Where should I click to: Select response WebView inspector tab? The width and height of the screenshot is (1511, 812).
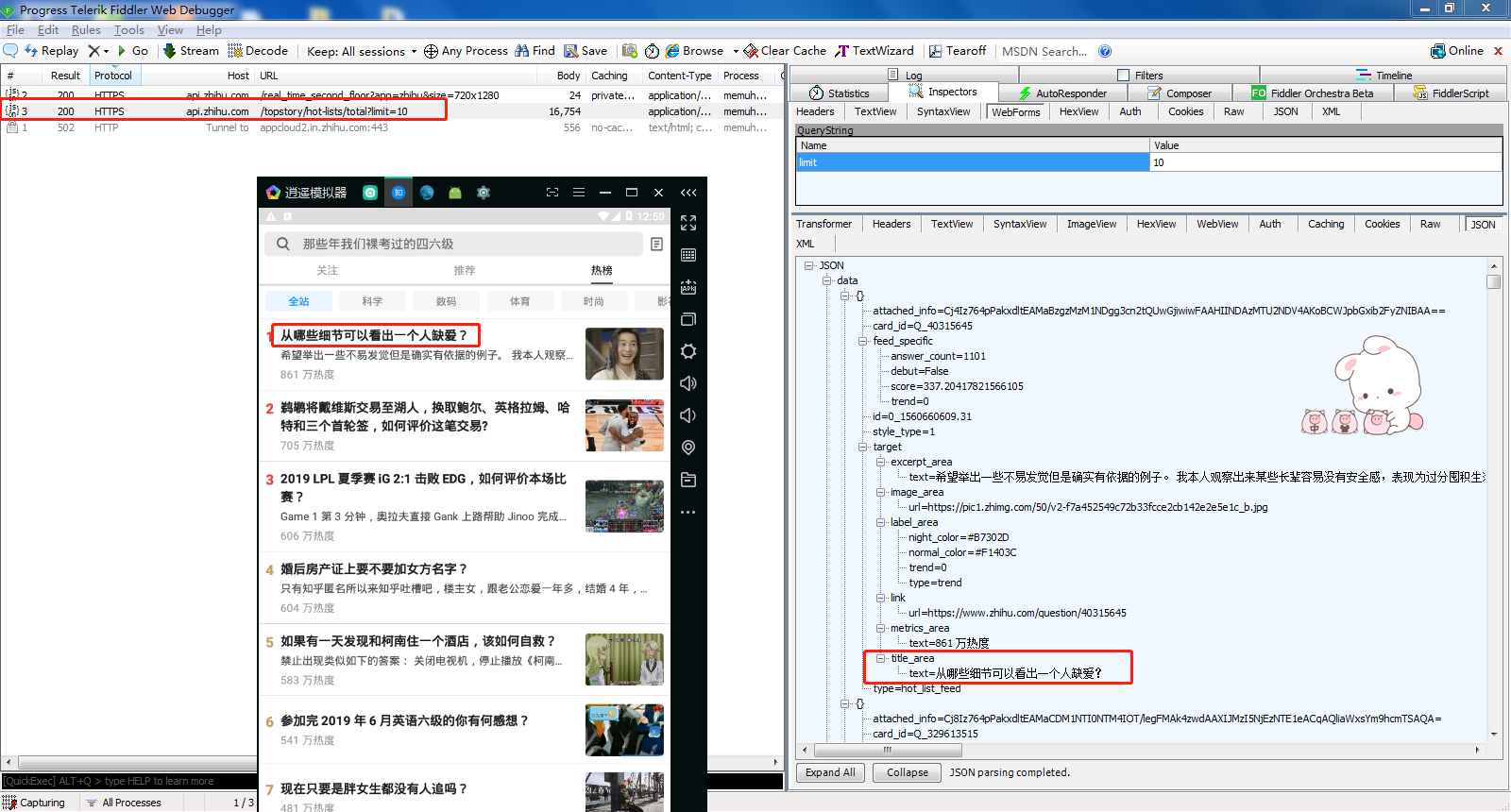coord(1217,224)
